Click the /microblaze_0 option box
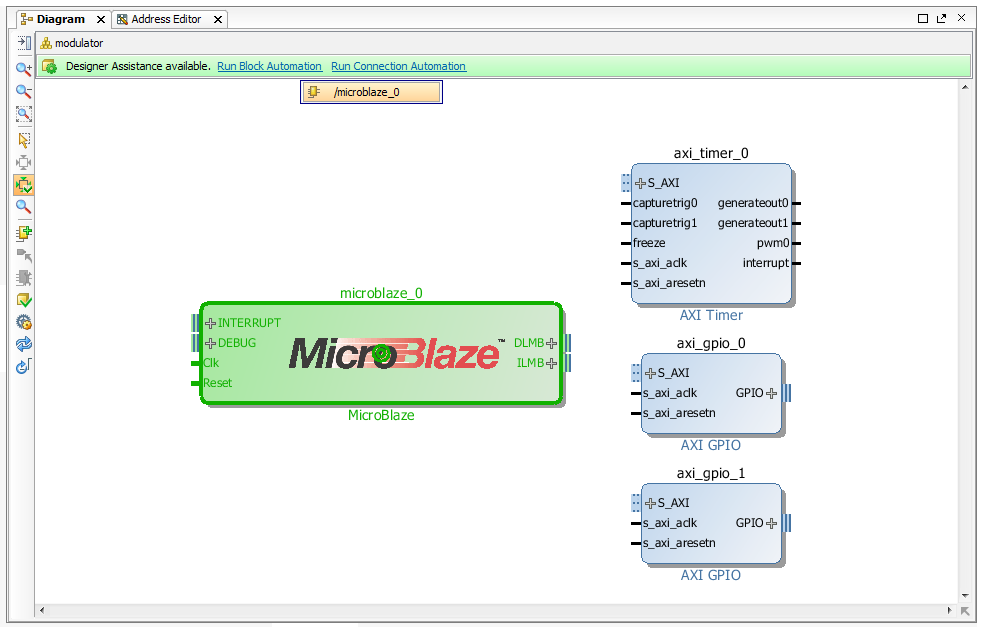This screenshot has width=983, height=627. (x=371, y=92)
